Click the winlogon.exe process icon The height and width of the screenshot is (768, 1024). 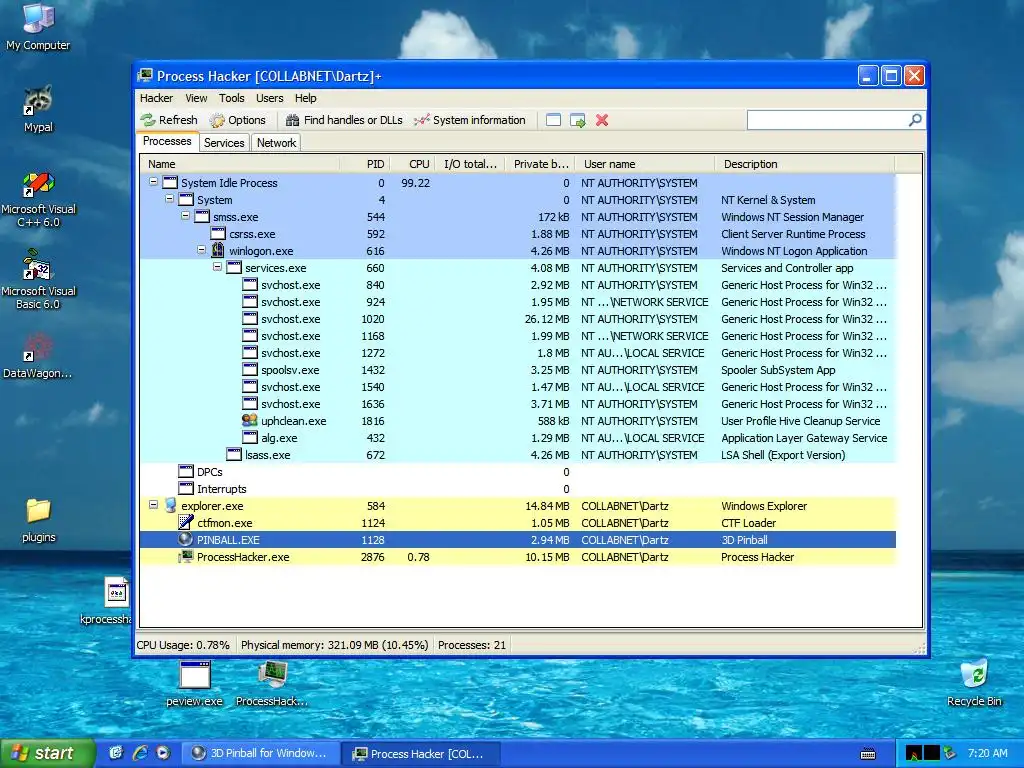coord(218,250)
